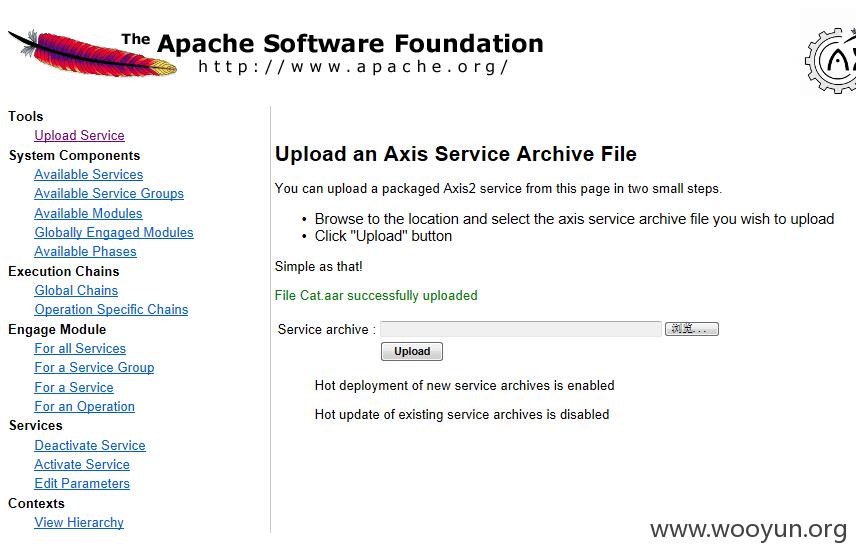Click the 'Simple as that!' text
Screen dimensions: 856x558
pos(318,266)
